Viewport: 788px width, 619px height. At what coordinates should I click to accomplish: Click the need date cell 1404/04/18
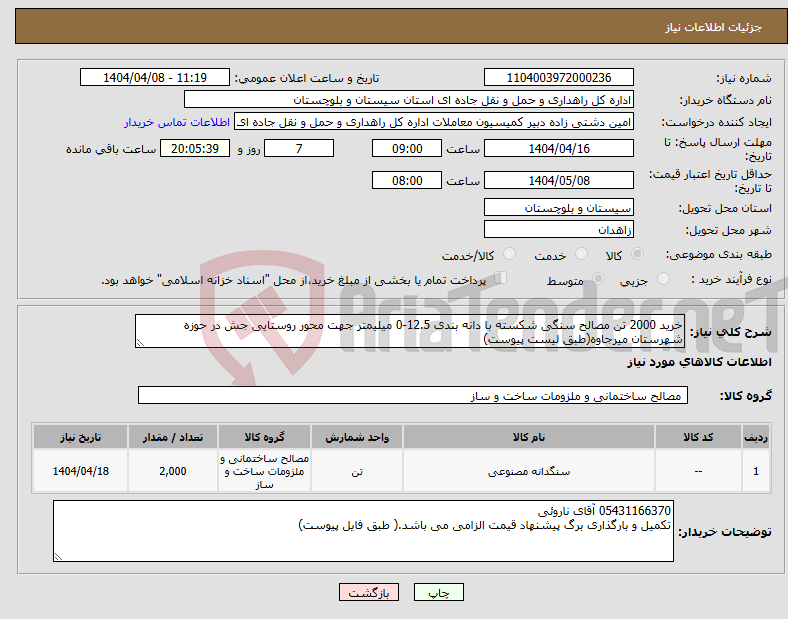[x=80, y=471]
